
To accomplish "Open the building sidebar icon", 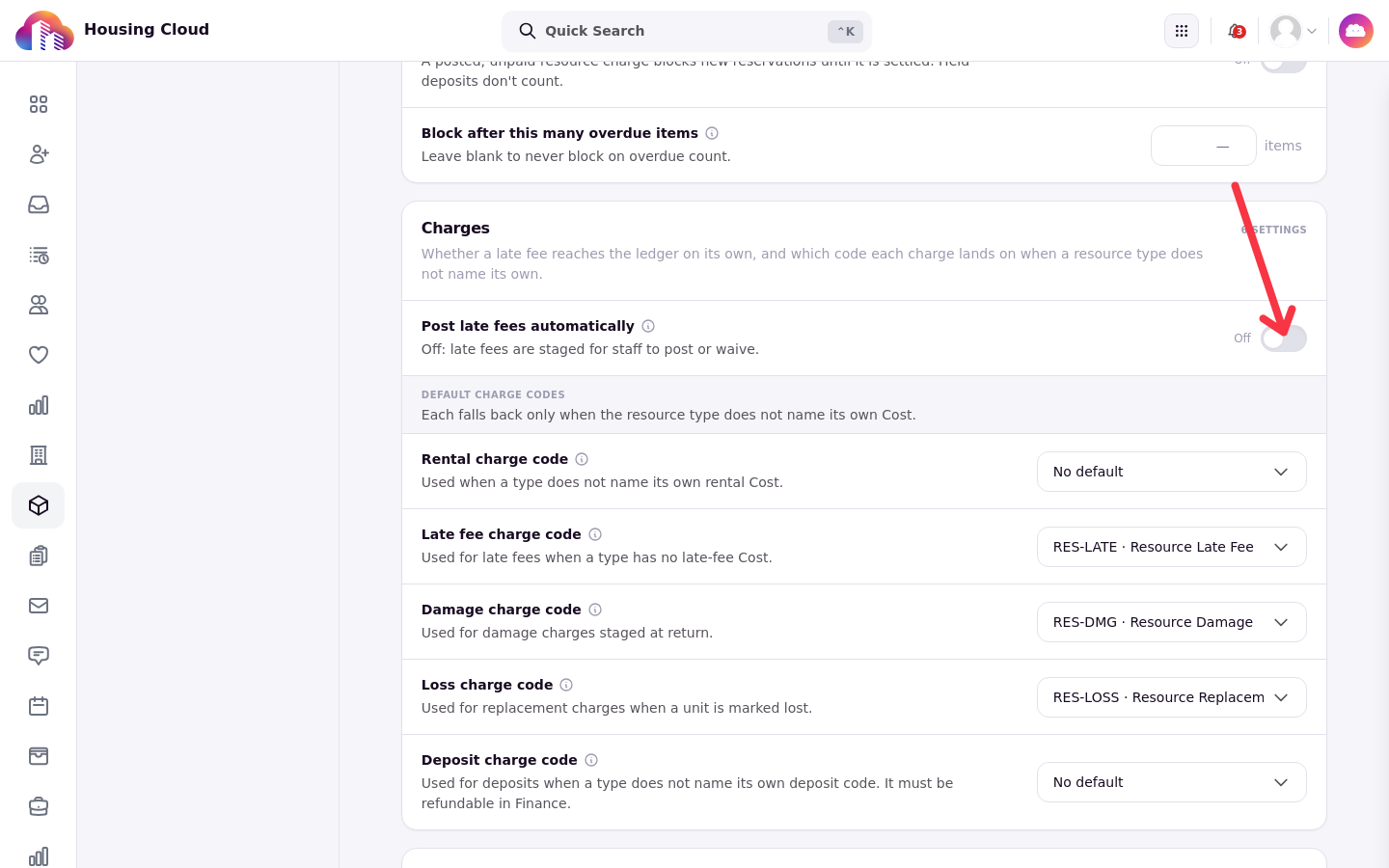I will pos(39,455).
